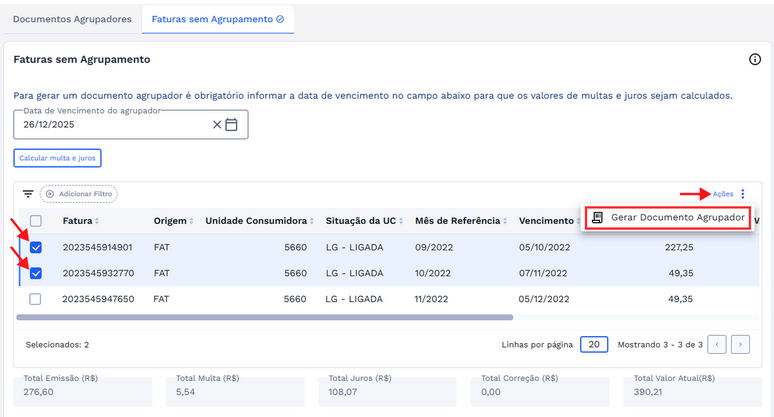Open the three-dot Ações menu icon
The width and height of the screenshot is (774, 417).
coord(743,194)
